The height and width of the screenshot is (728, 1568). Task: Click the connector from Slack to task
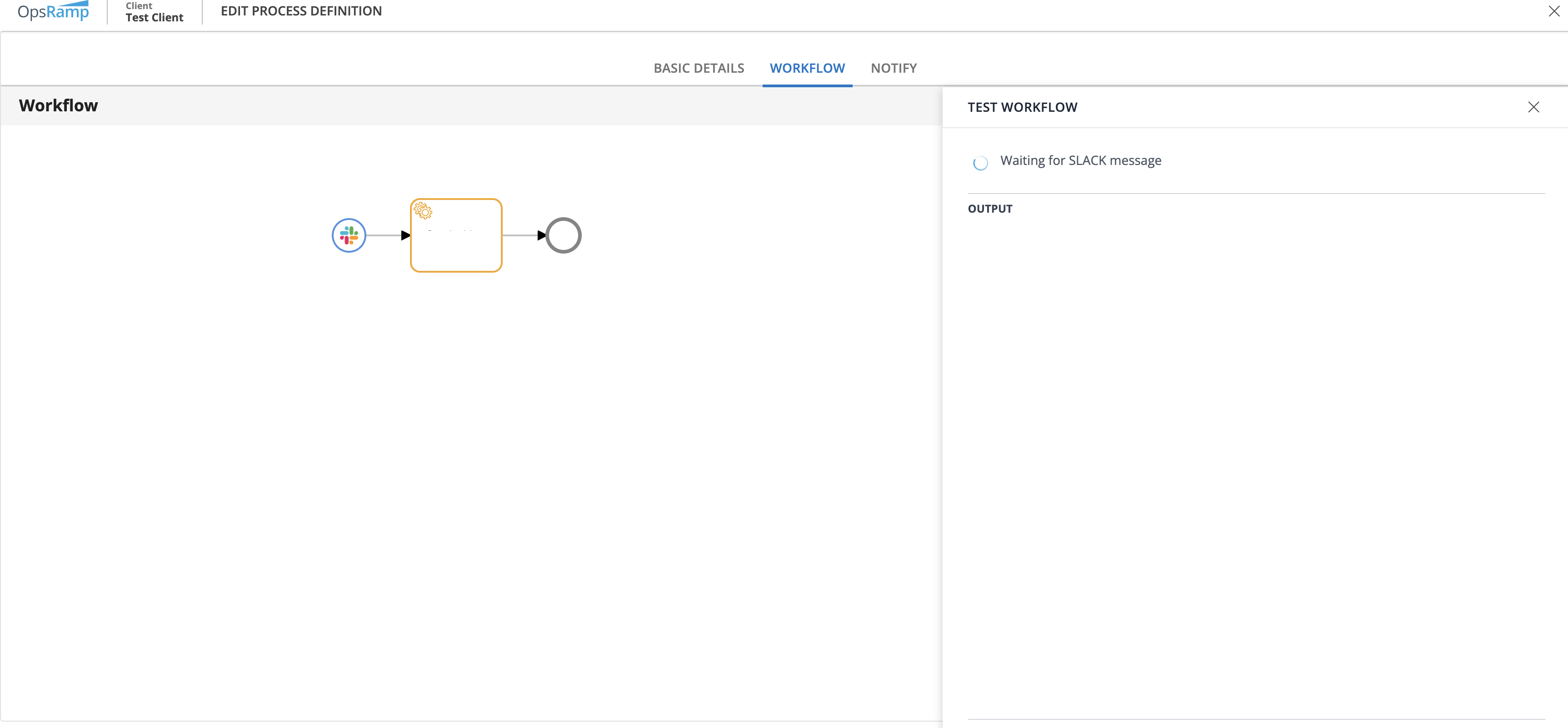pos(385,235)
